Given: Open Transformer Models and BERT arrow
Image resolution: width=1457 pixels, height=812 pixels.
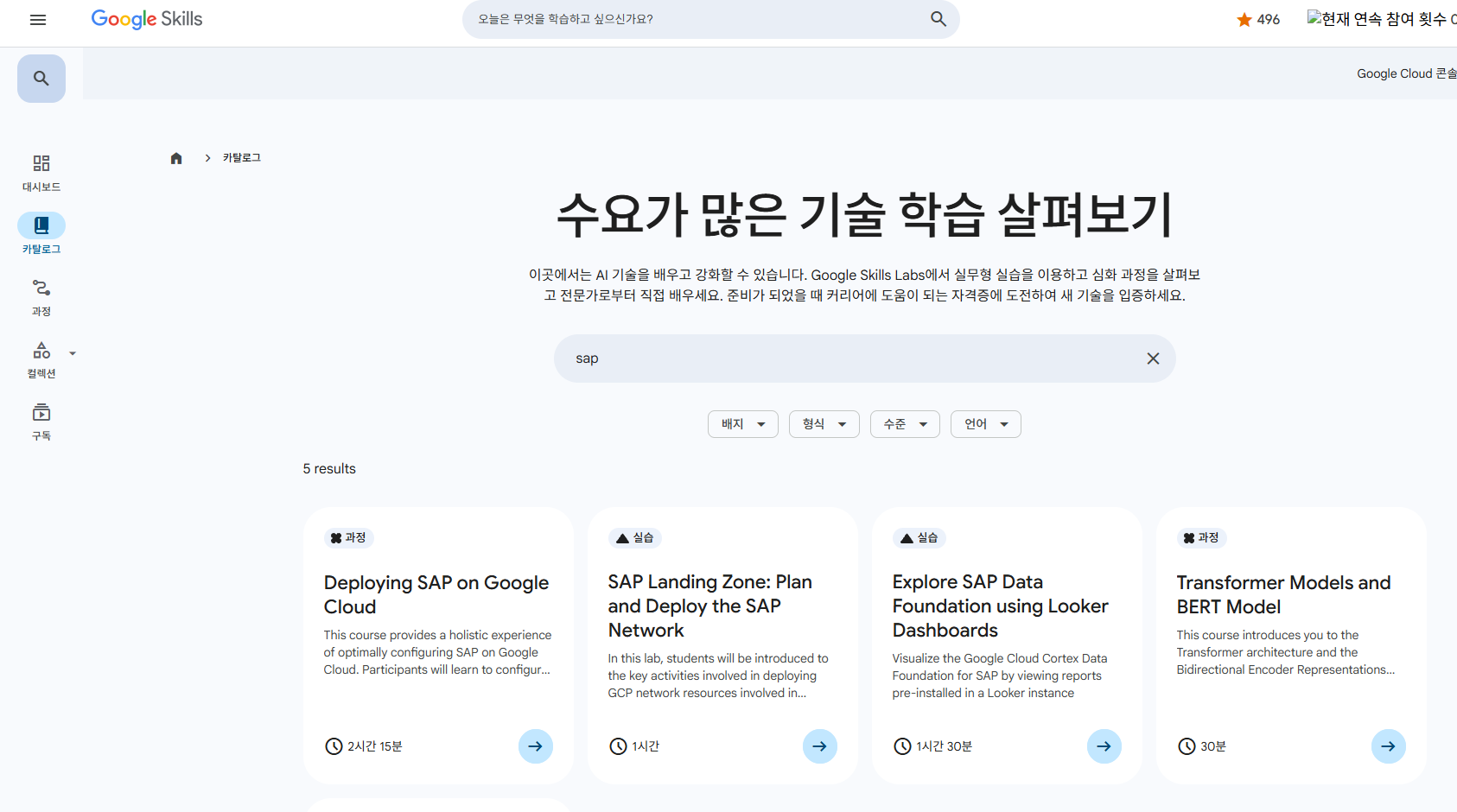Looking at the screenshot, I should click(1389, 746).
